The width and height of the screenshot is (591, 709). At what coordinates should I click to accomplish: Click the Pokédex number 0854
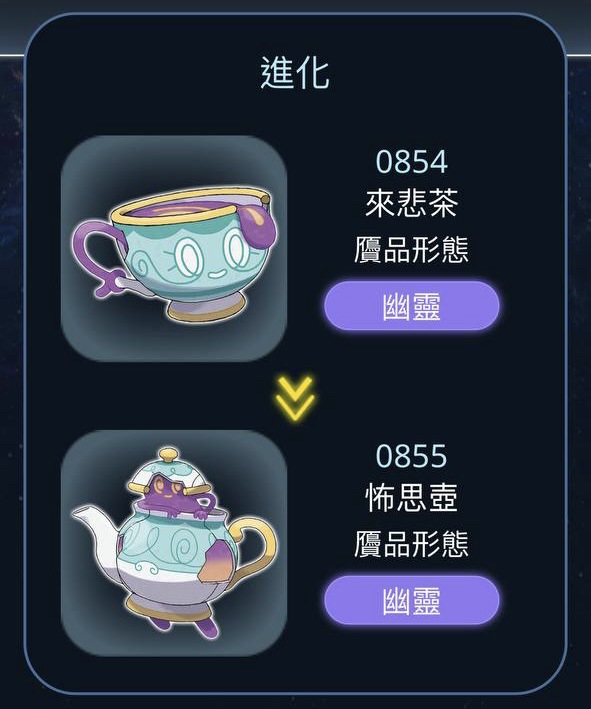tap(411, 161)
